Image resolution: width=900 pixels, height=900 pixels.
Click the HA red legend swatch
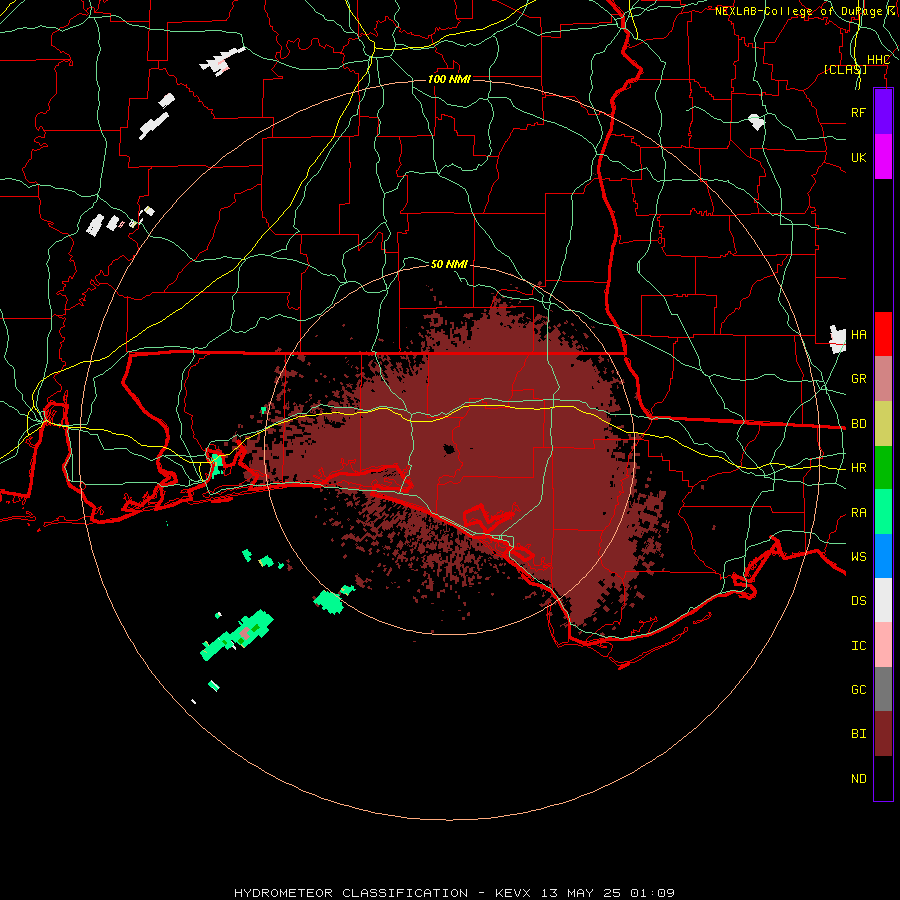(883, 334)
